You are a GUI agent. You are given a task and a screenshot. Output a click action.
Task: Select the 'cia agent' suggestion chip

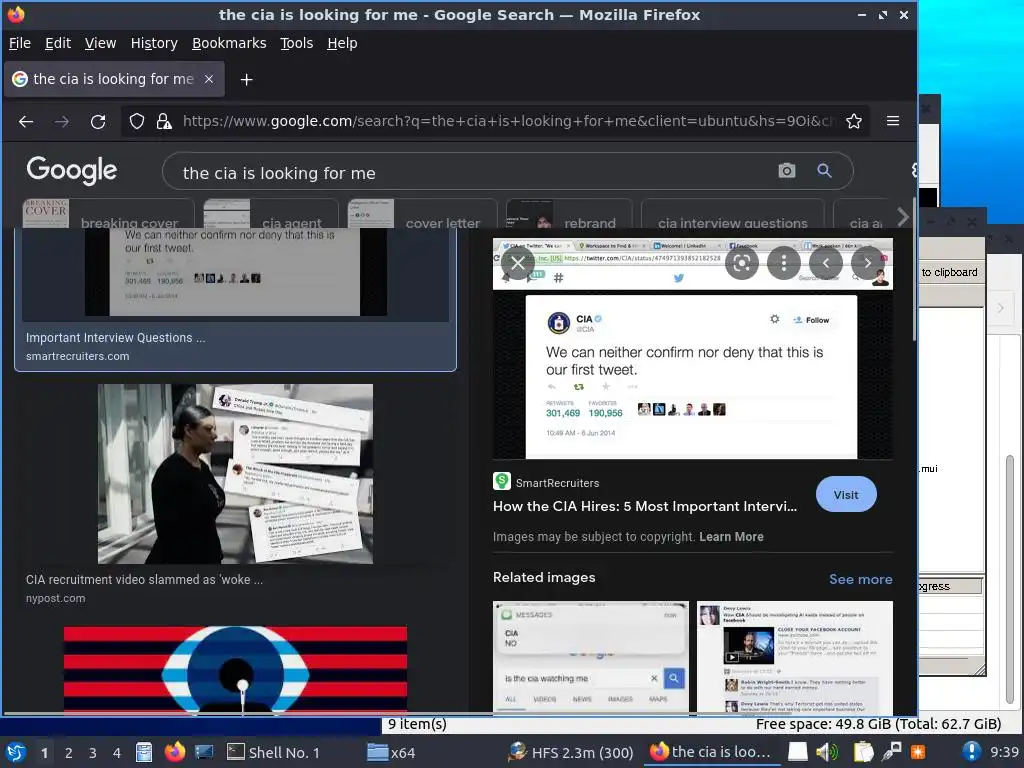[x=270, y=214]
